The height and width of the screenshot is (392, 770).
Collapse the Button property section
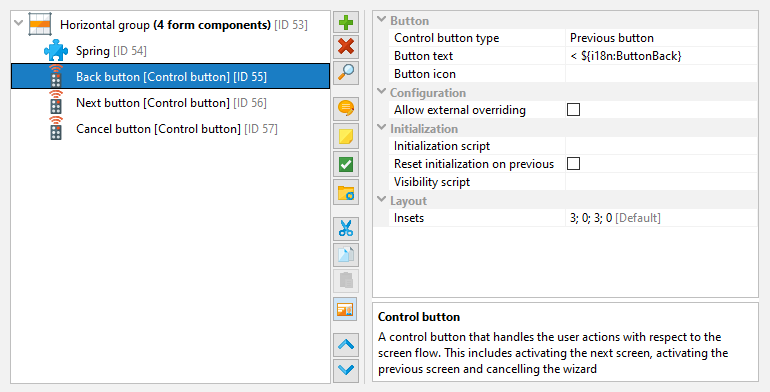click(381, 20)
